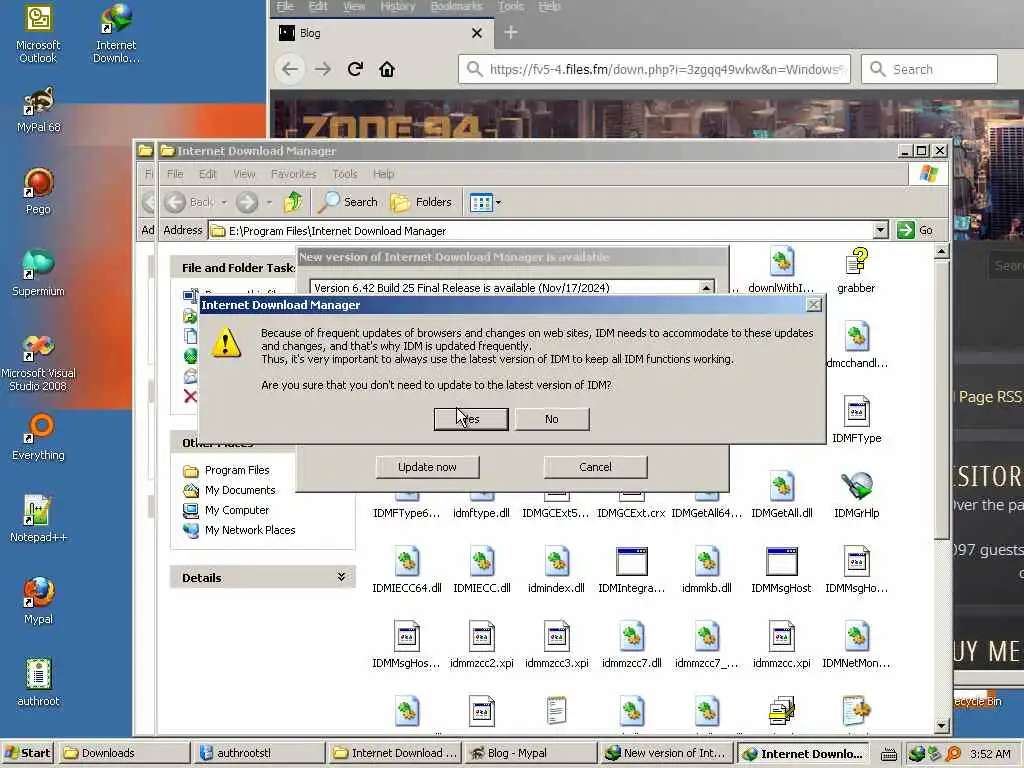The height and width of the screenshot is (768, 1024).
Task: Select IDMIECC64.dll file icon
Action: point(407,570)
